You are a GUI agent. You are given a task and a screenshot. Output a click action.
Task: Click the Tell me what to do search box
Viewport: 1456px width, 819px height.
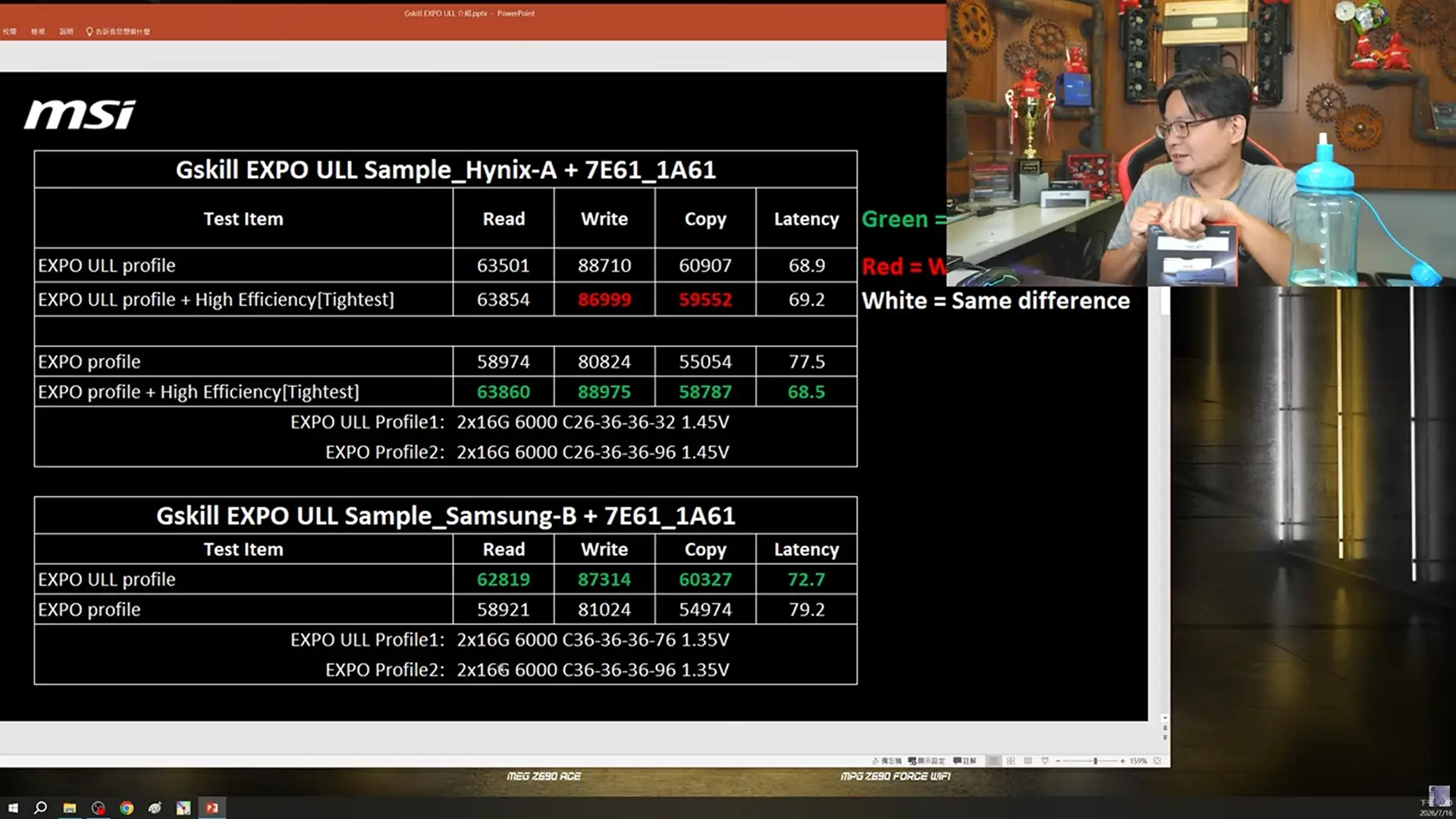[118, 31]
